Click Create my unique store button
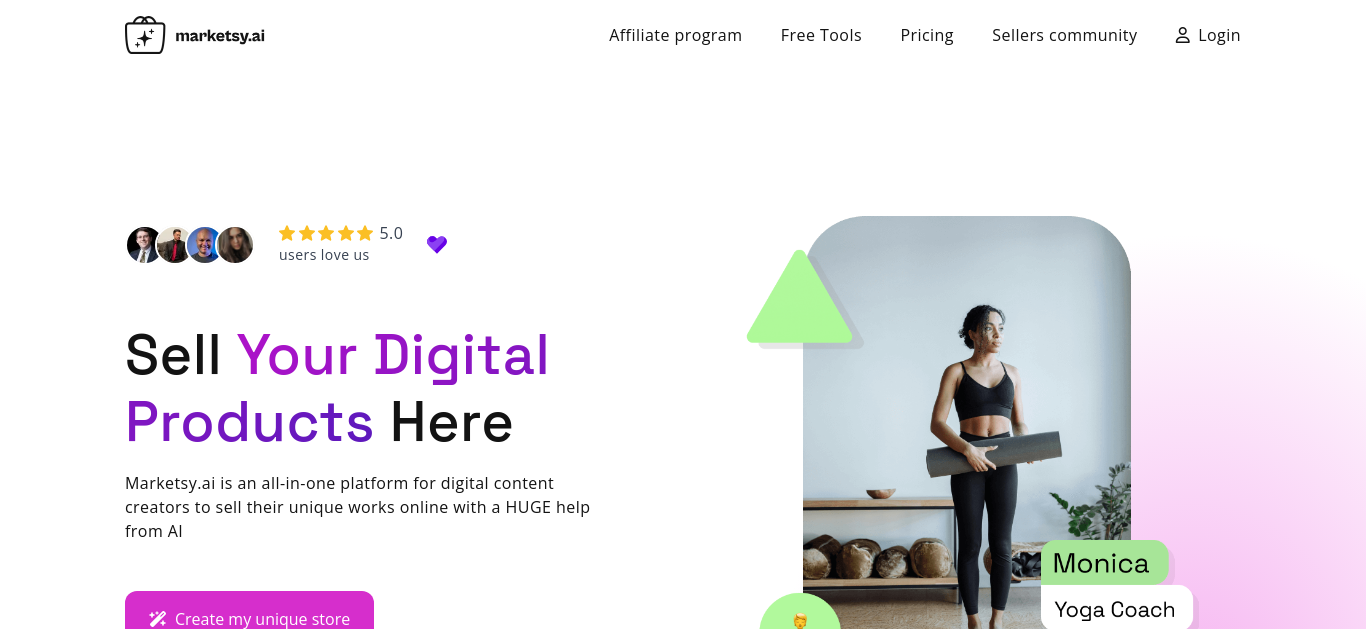 (x=249, y=610)
